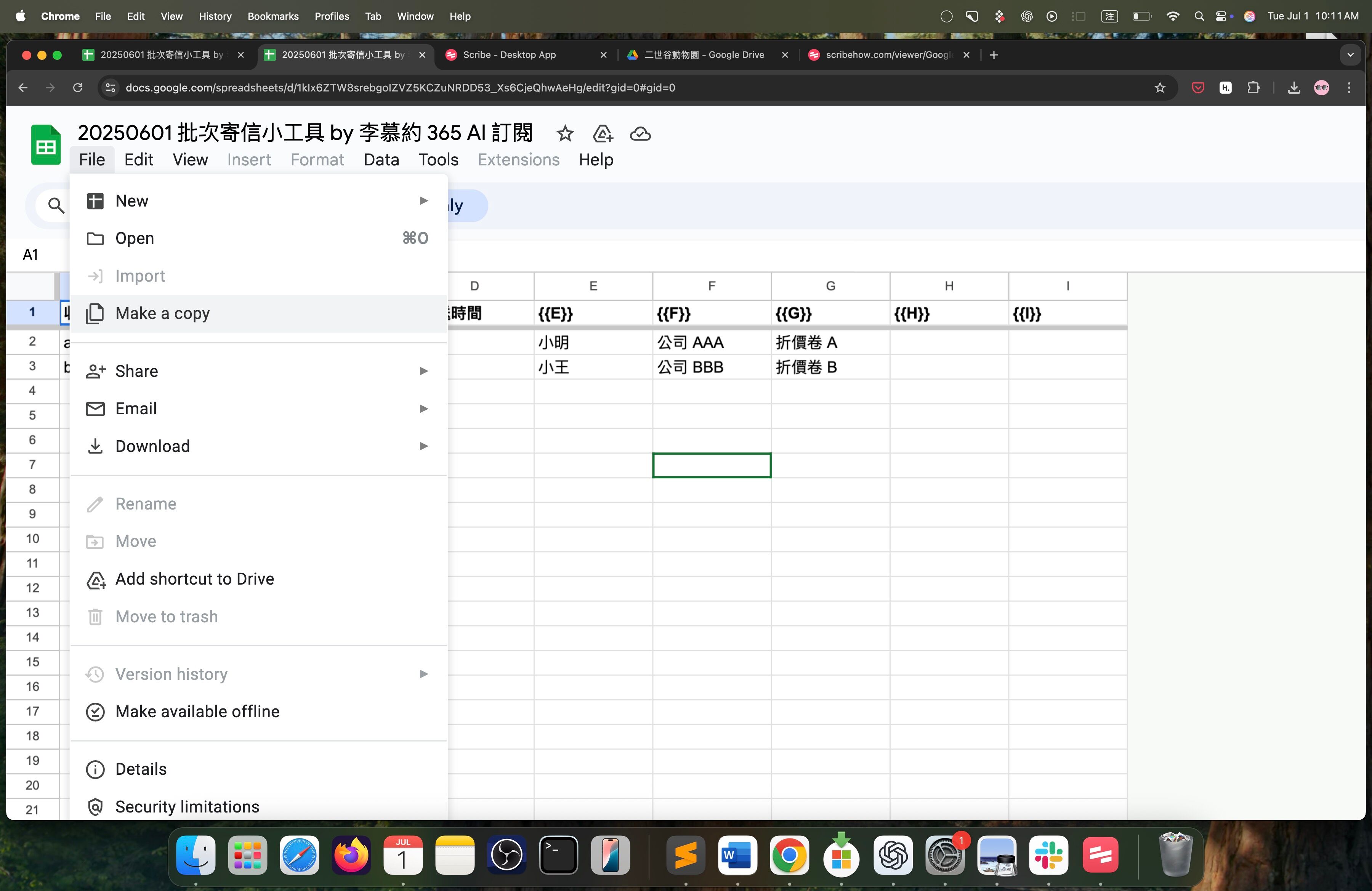The image size is (1372, 891).
Task: Open the Google Sheets home icon
Action: tap(46, 145)
